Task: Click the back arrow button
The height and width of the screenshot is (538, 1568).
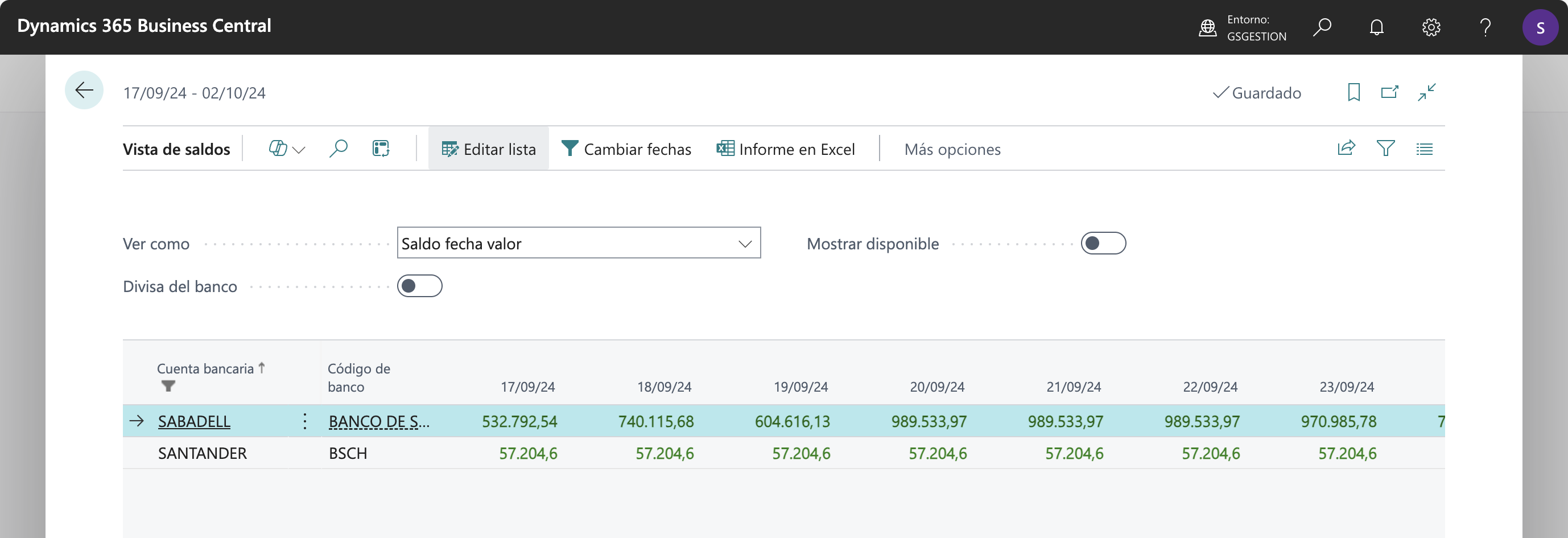Action: [x=84, y=90]
